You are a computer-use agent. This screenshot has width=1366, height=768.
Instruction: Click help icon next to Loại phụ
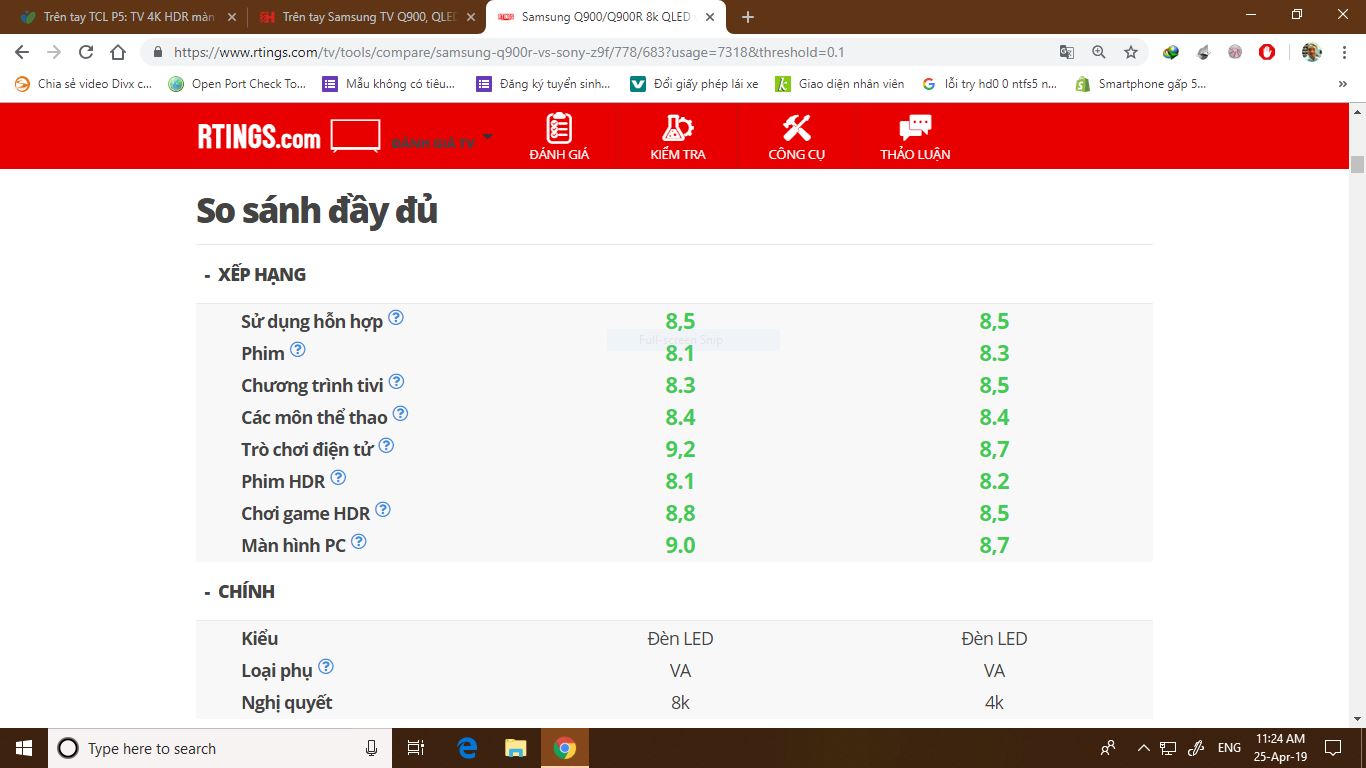coord(325,667)
